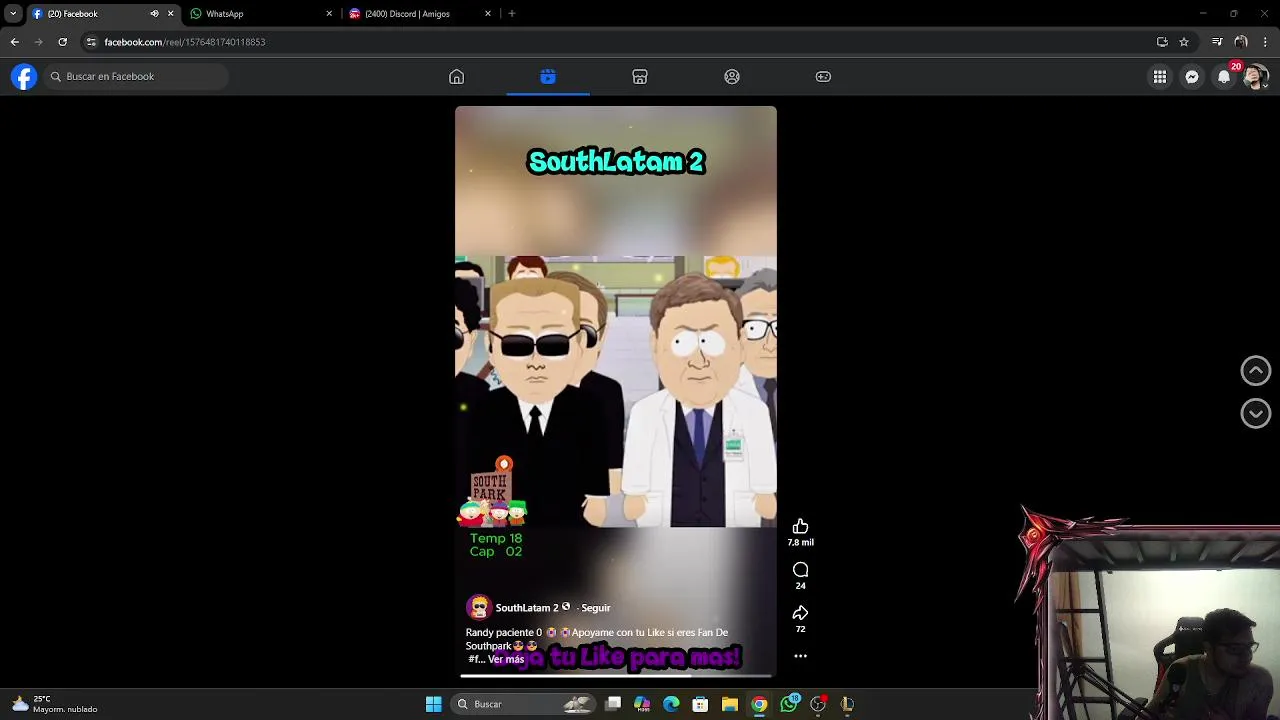
Task: Reload the page with refresh icon
Action: (x=62, y=42)
